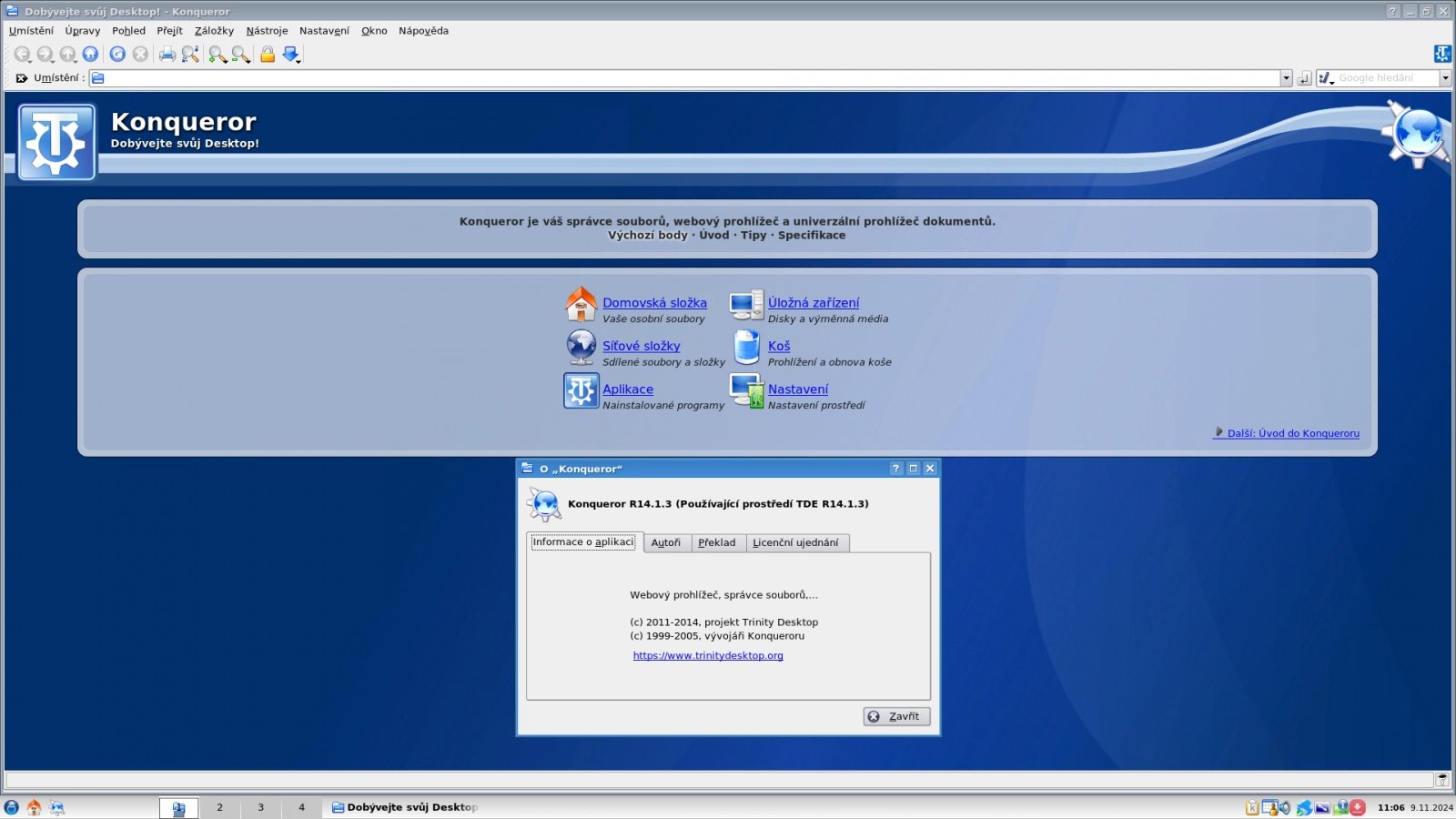Image resolution: width=1456 pixels, height=819 pixels.
Task: Switch to the Překlad tab
Action: point(716,543)
